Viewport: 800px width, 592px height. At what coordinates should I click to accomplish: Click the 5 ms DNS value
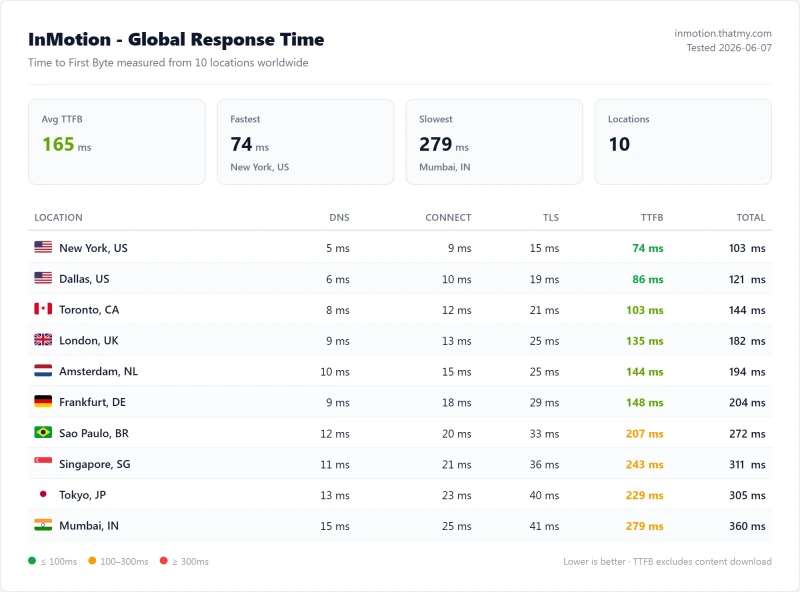(x=338, y=248)
